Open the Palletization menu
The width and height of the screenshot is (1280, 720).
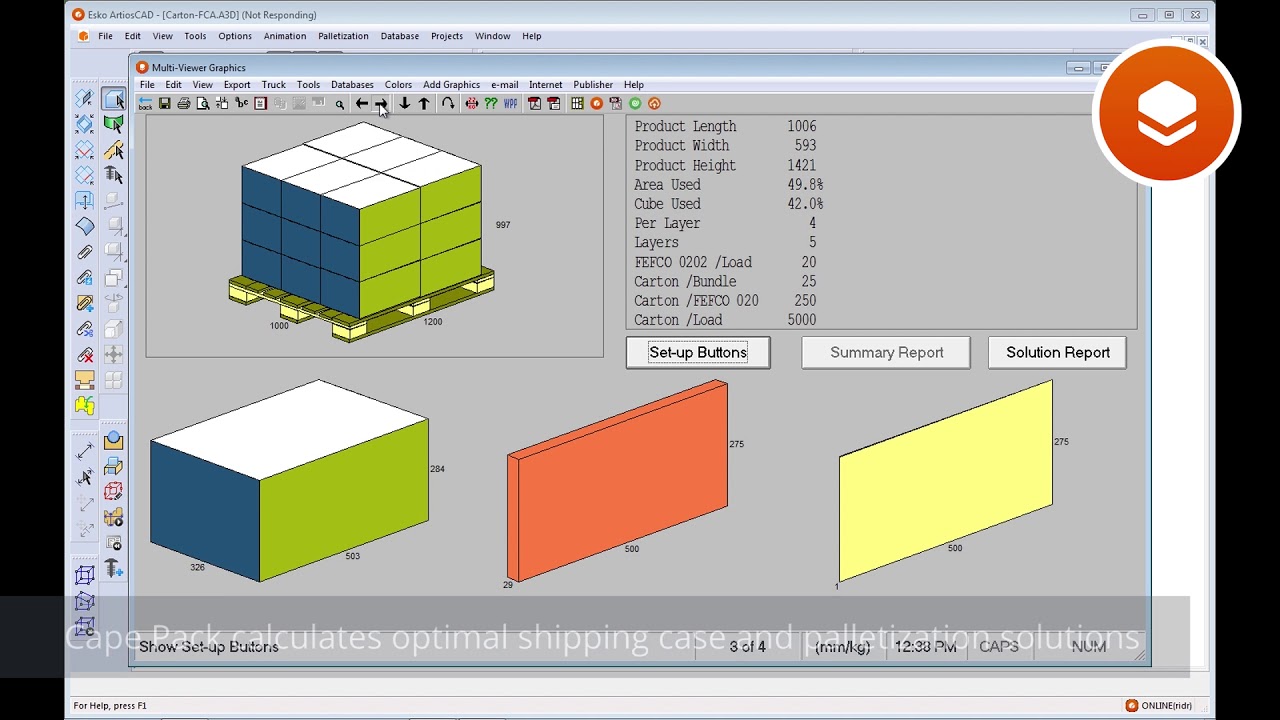[343, 36]
